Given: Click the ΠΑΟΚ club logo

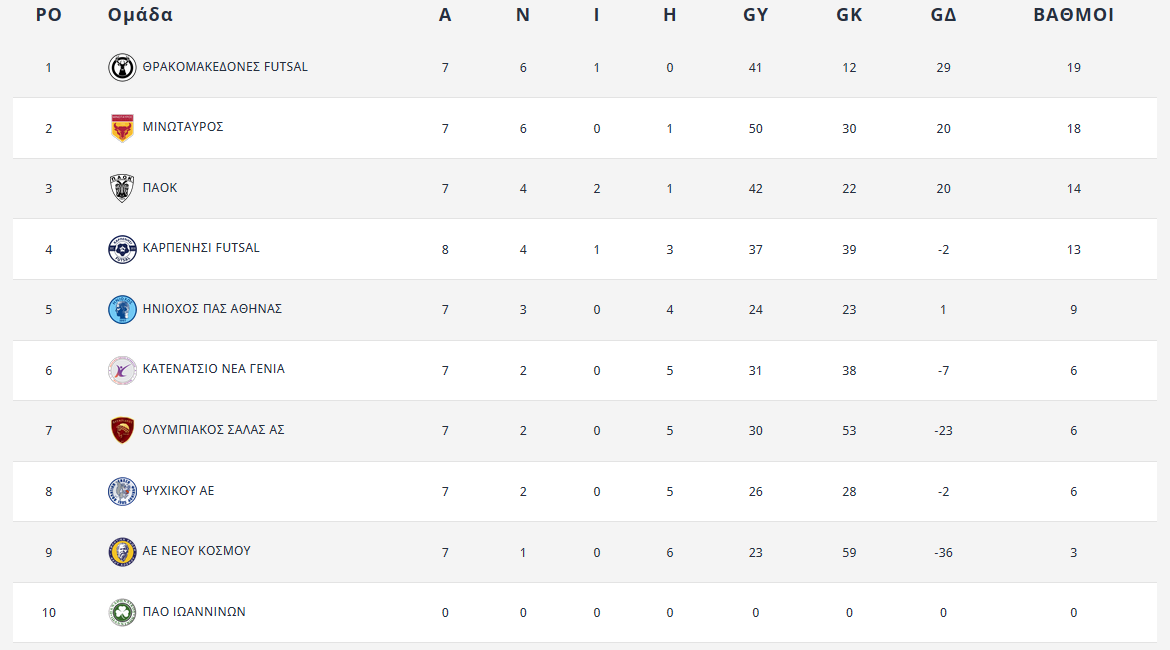Looking at the screenshot, I should click(122, 189).
